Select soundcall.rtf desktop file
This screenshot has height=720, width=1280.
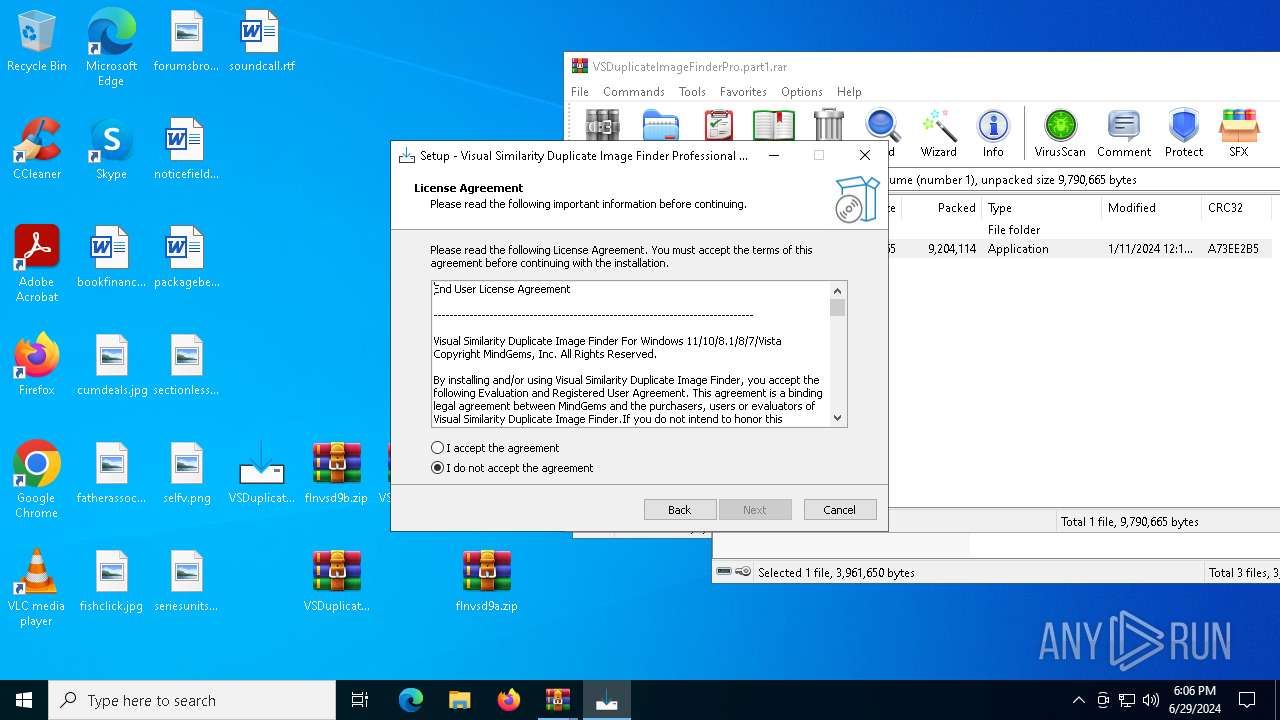click(x=261, y=42)
